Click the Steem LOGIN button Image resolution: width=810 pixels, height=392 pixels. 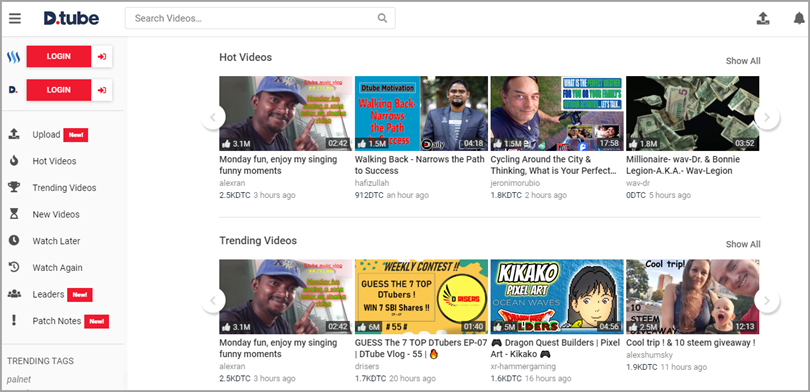coord(69,56)
